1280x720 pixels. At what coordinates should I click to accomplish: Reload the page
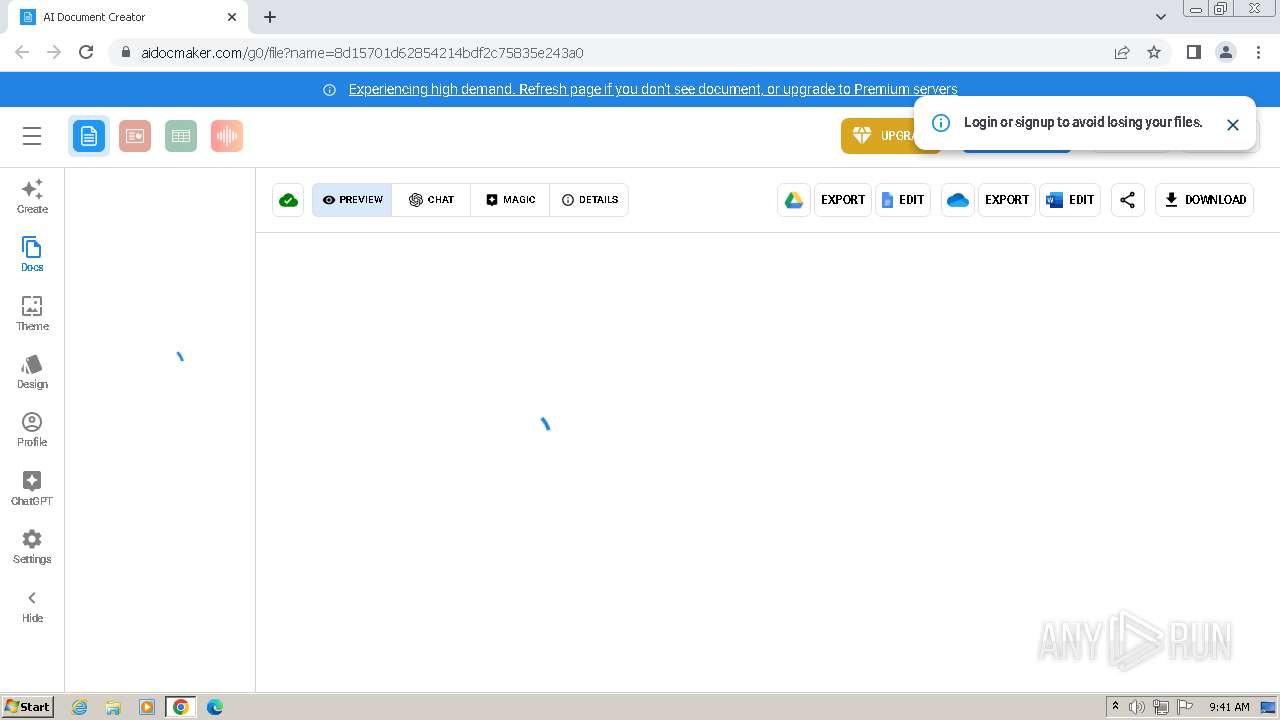[x=86, y=52]
